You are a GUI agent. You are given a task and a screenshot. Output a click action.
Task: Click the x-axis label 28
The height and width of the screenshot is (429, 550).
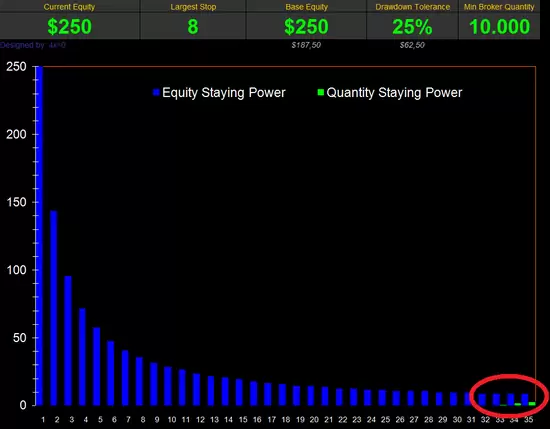[428, 420]
